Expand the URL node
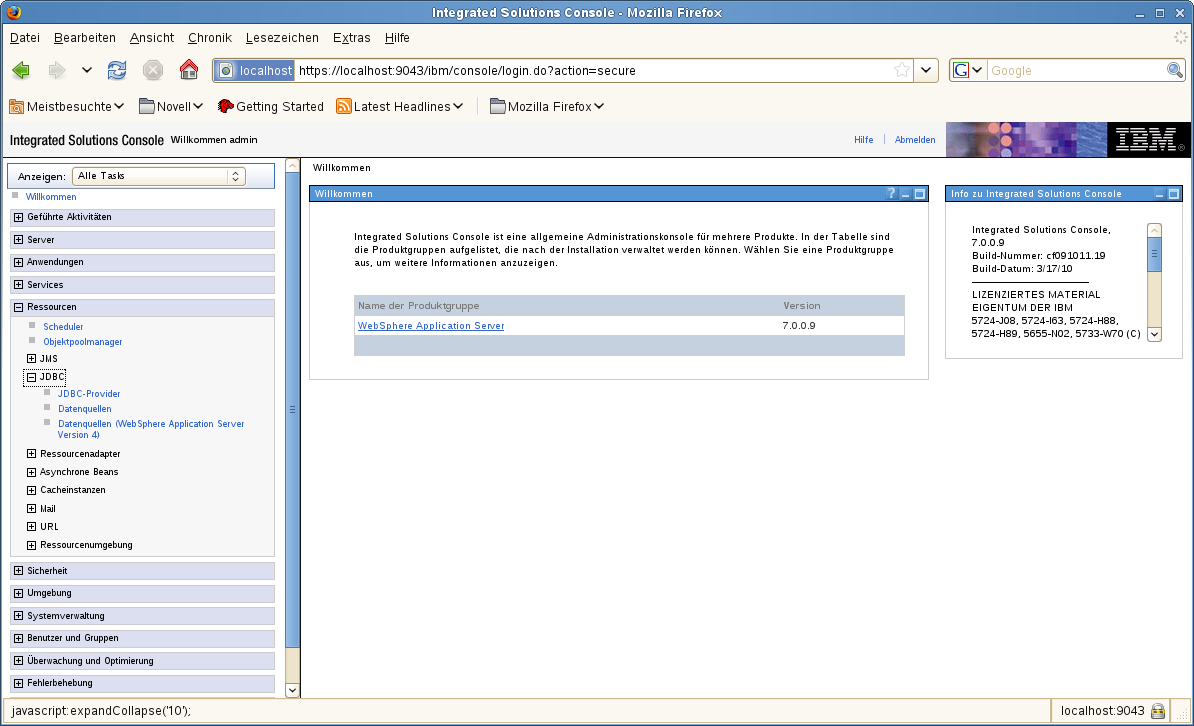Image resolution: width=1194 pixels, height=726 pixels. 31,527
